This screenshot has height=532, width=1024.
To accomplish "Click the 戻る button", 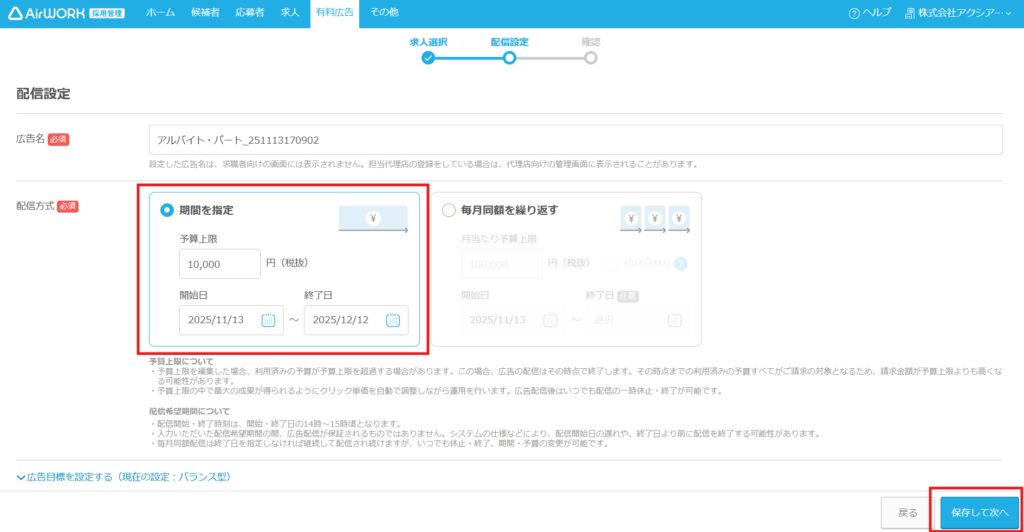I will [907, 512].
